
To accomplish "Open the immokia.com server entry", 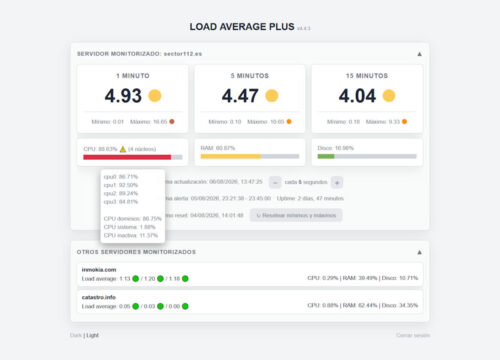I will [250, 274].
